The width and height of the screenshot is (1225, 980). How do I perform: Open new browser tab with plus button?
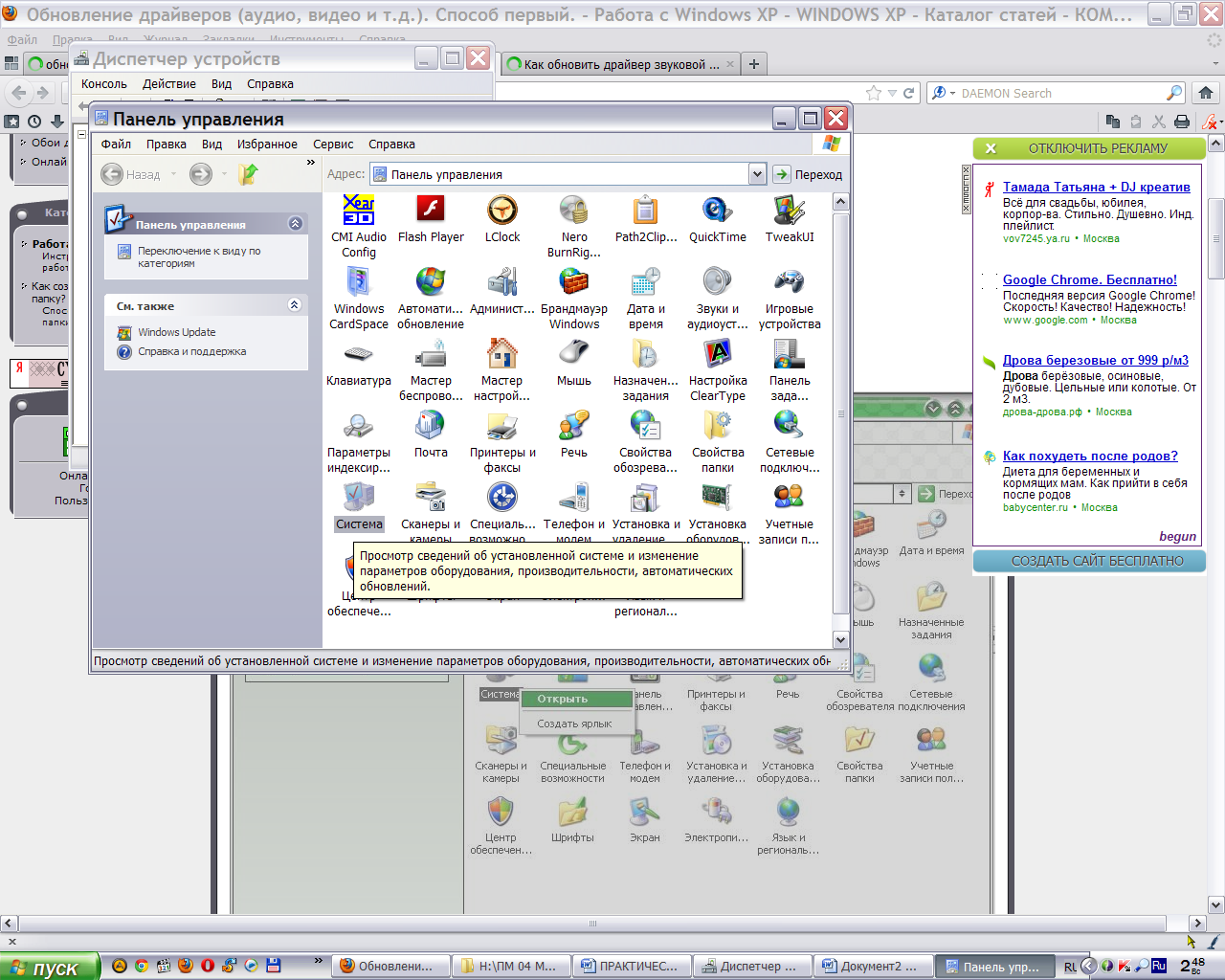click(754, 64)
